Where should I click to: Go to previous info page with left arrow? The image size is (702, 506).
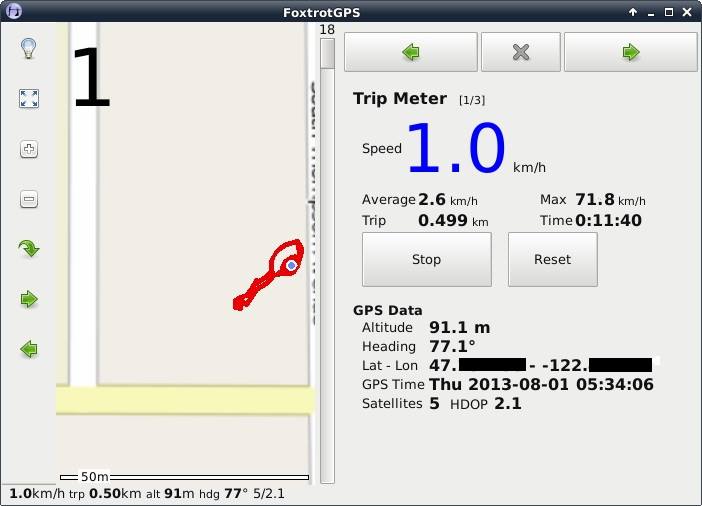411,52
